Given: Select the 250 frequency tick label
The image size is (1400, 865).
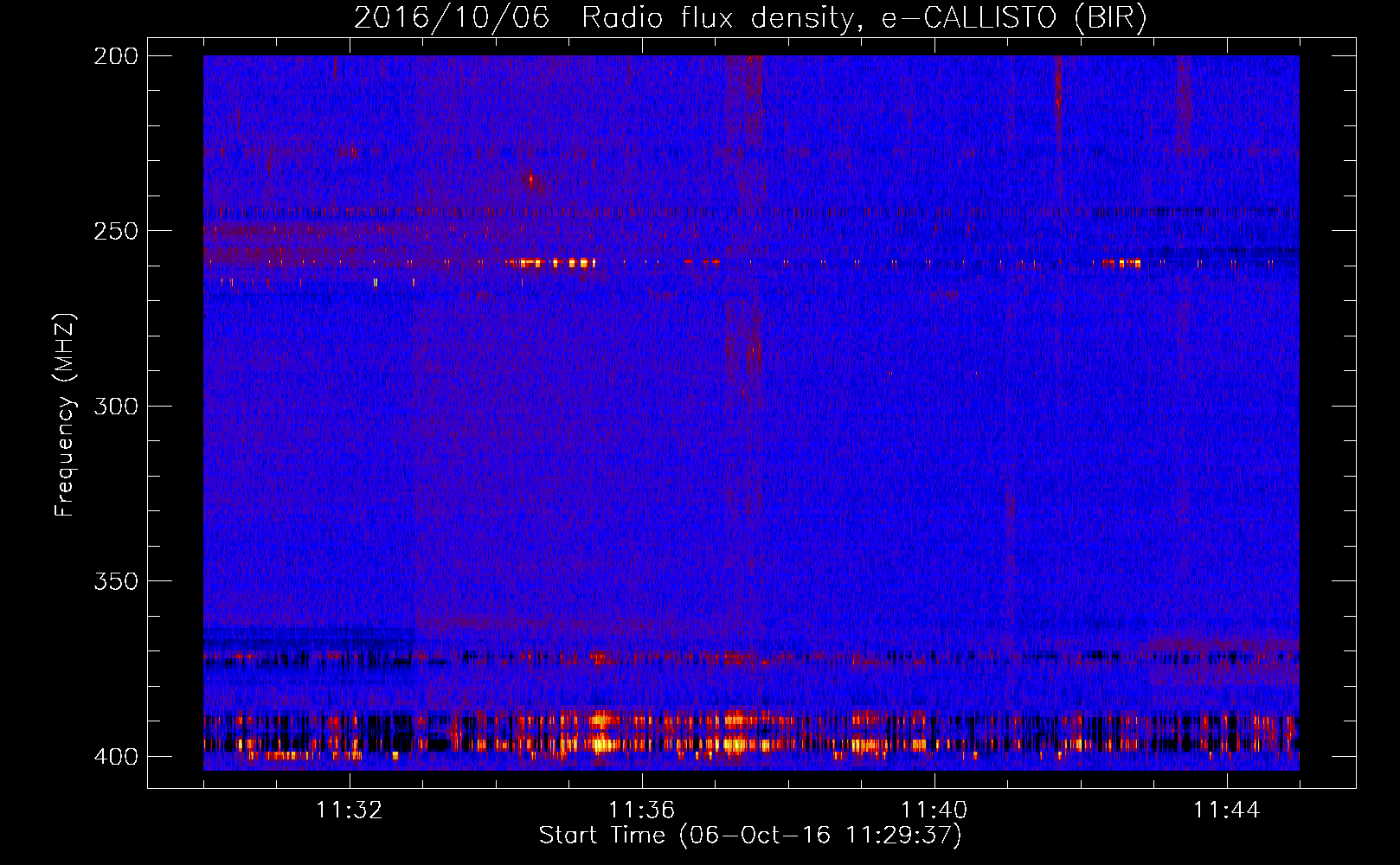Looking at the screenshot, I should pos(116,231).
